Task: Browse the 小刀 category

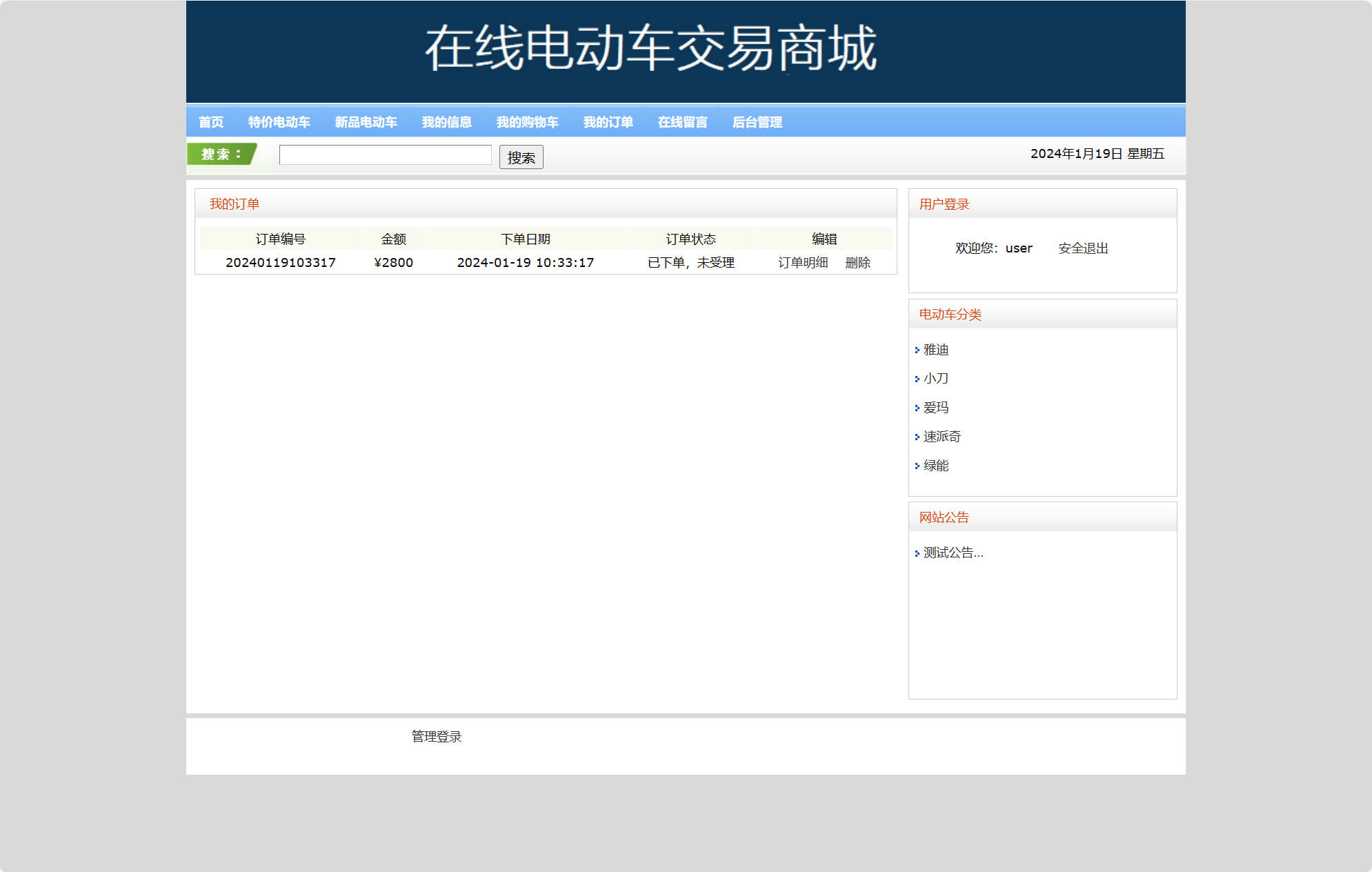Action: tap(935, 379)
